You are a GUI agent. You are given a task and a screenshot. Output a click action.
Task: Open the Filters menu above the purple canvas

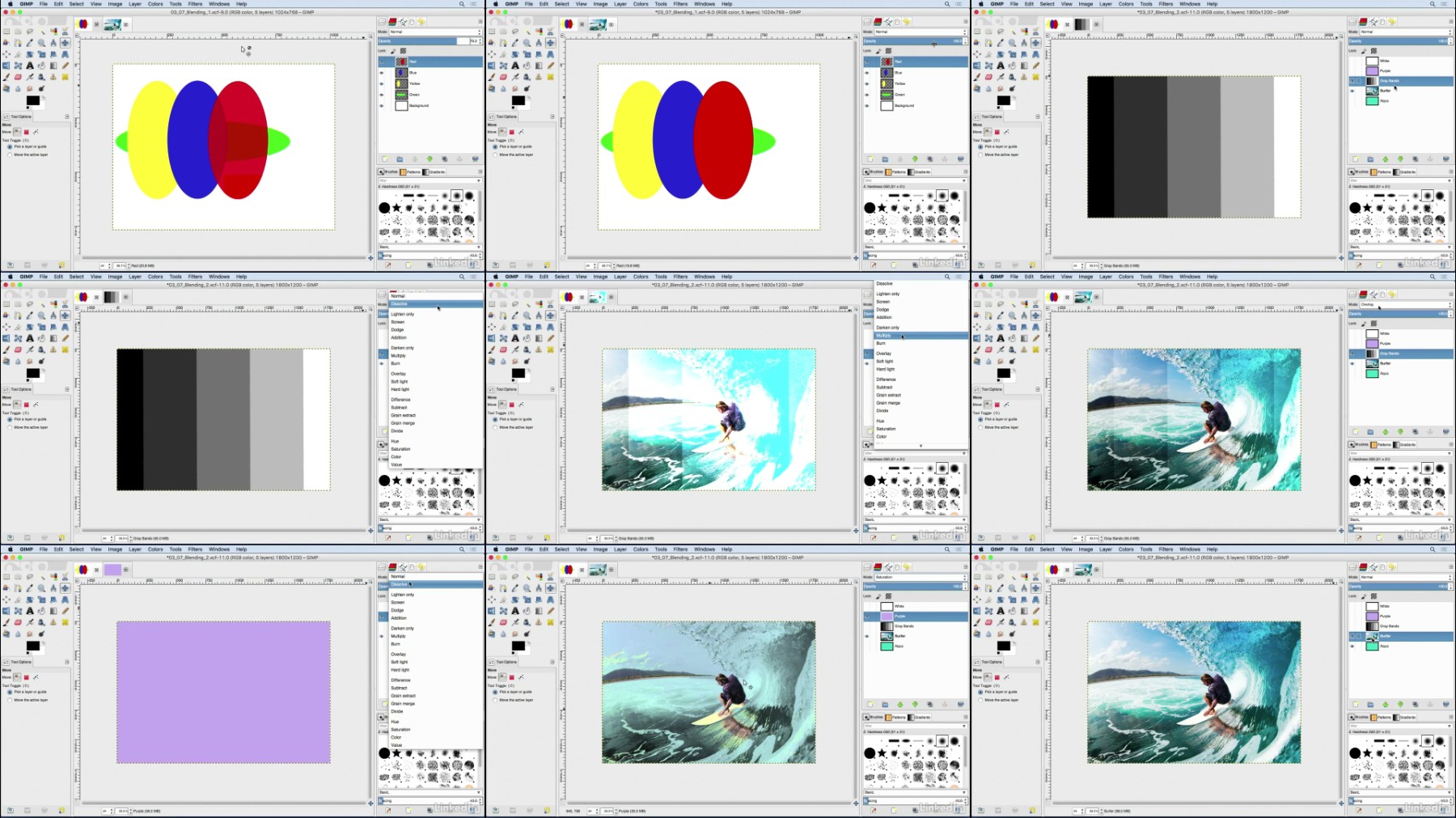click(x=195, y=549)
